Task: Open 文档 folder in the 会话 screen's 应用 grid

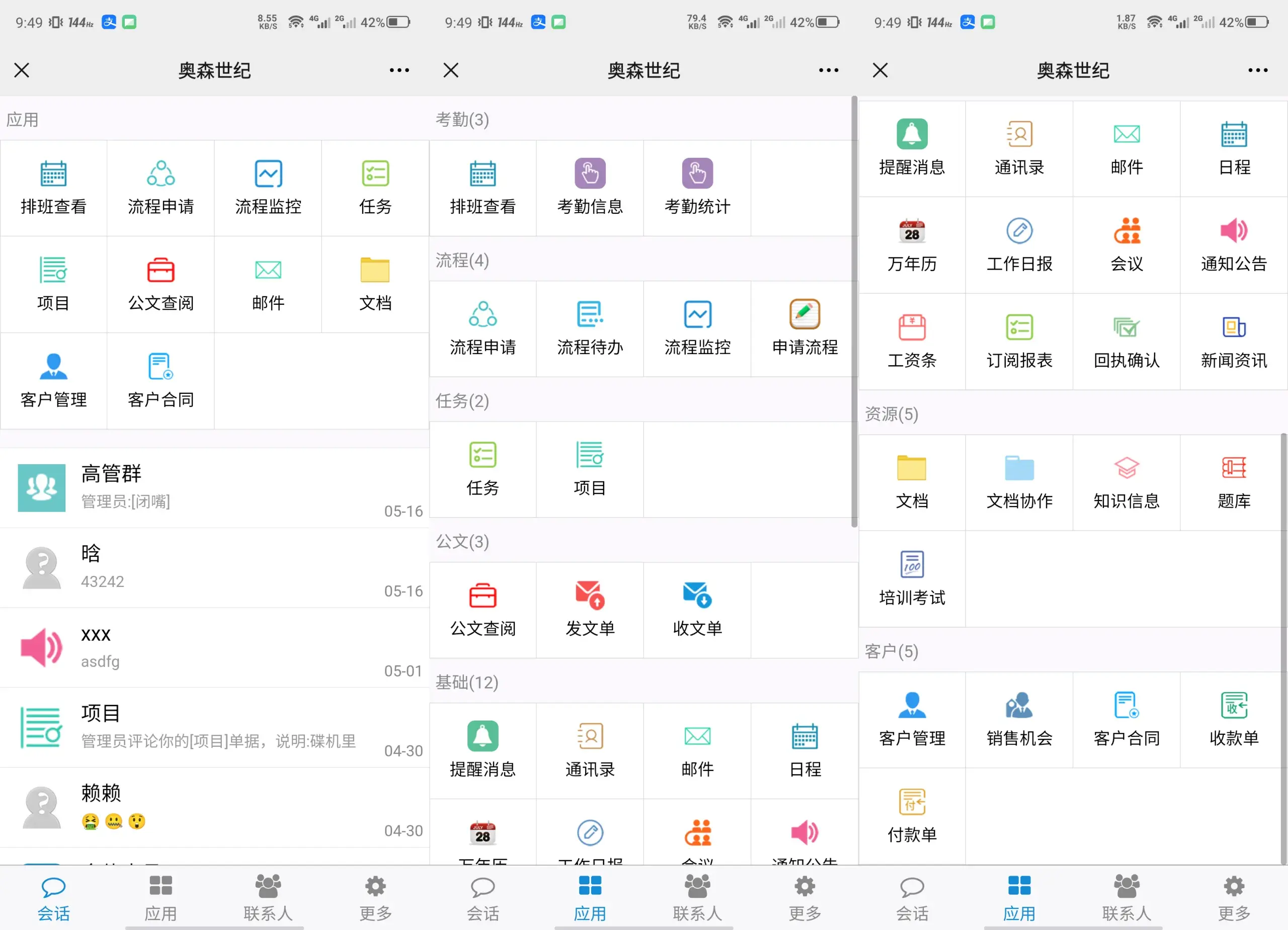Action: point(375,285)
